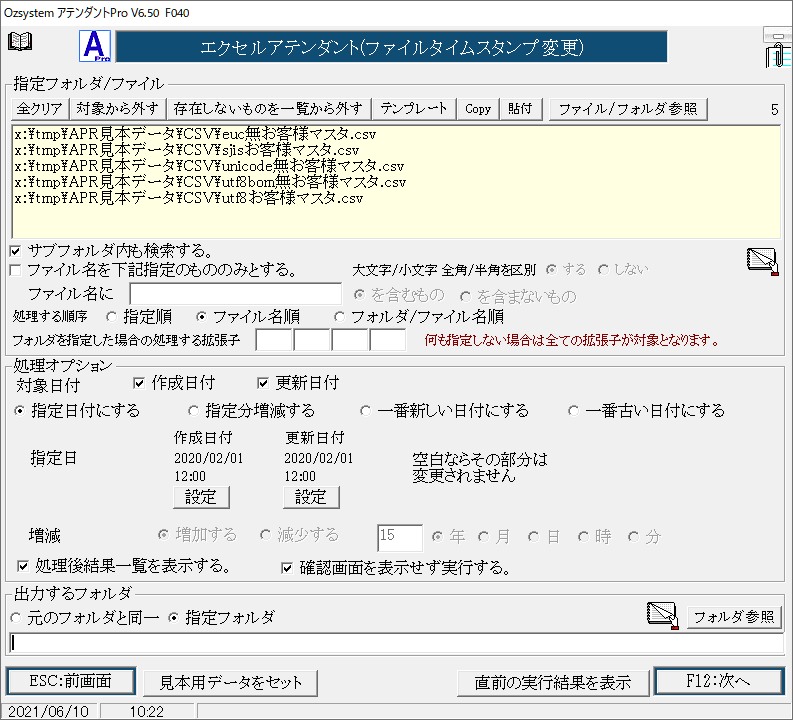793x720 pixels.
Task: Select 年 unit radio button
Action: tap(437, 536)
